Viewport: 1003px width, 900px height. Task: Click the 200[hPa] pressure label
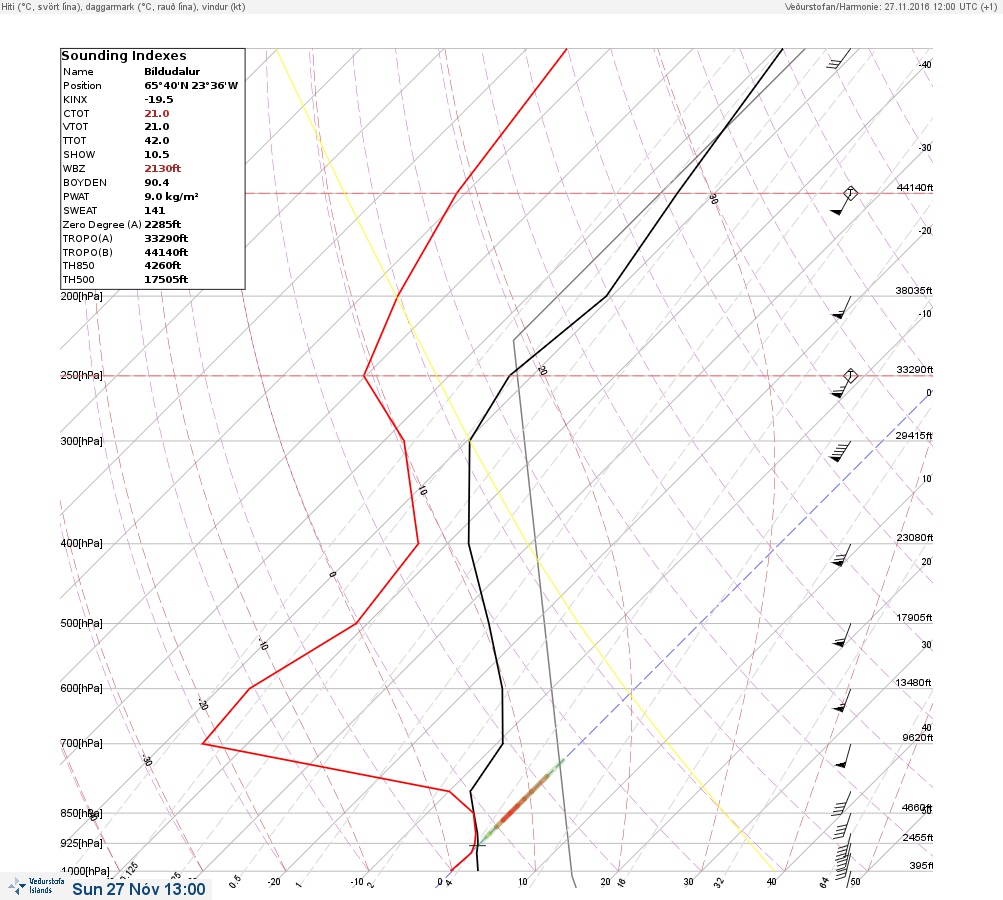click(x=81, y=296)
